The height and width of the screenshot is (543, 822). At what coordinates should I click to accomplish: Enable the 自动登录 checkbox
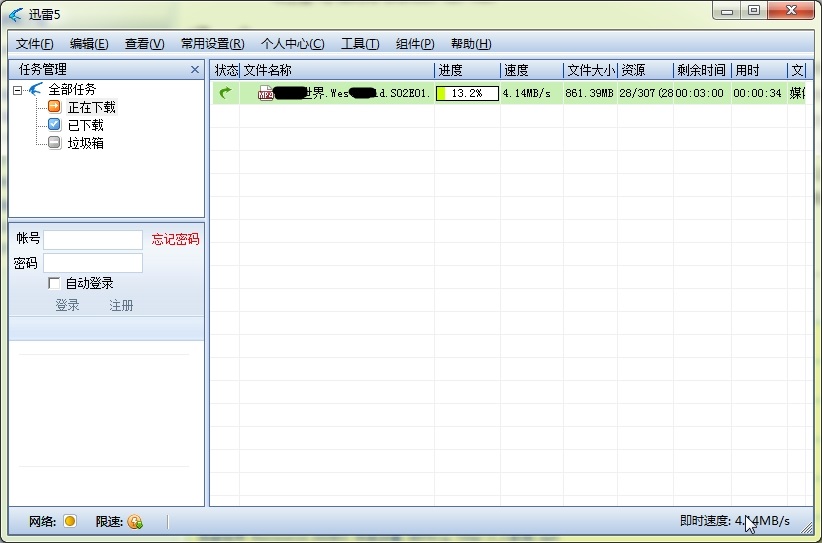[x=54, y=284]
